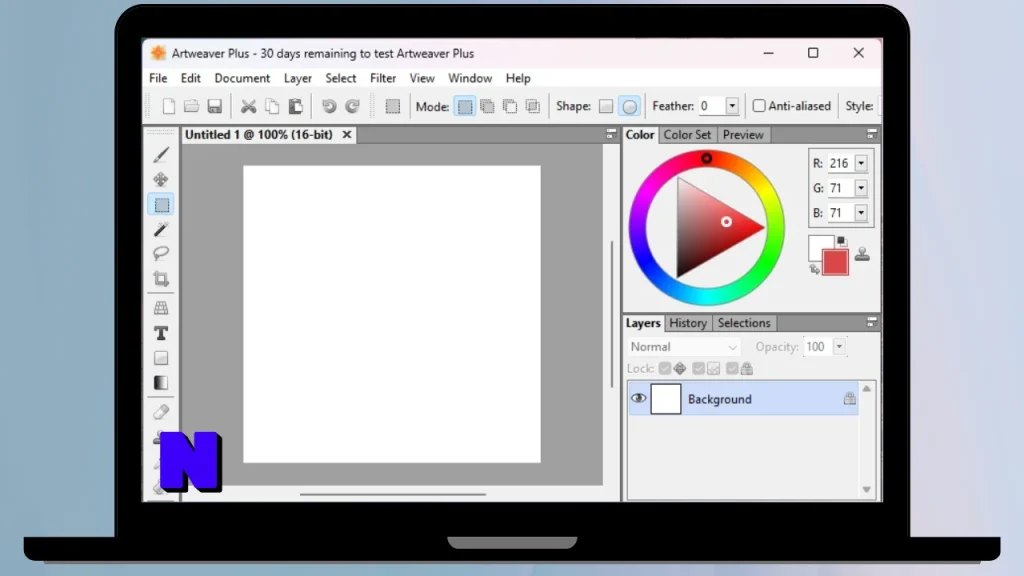
Task: Choose the ellipse Shape option
Action: coord(630,106)
